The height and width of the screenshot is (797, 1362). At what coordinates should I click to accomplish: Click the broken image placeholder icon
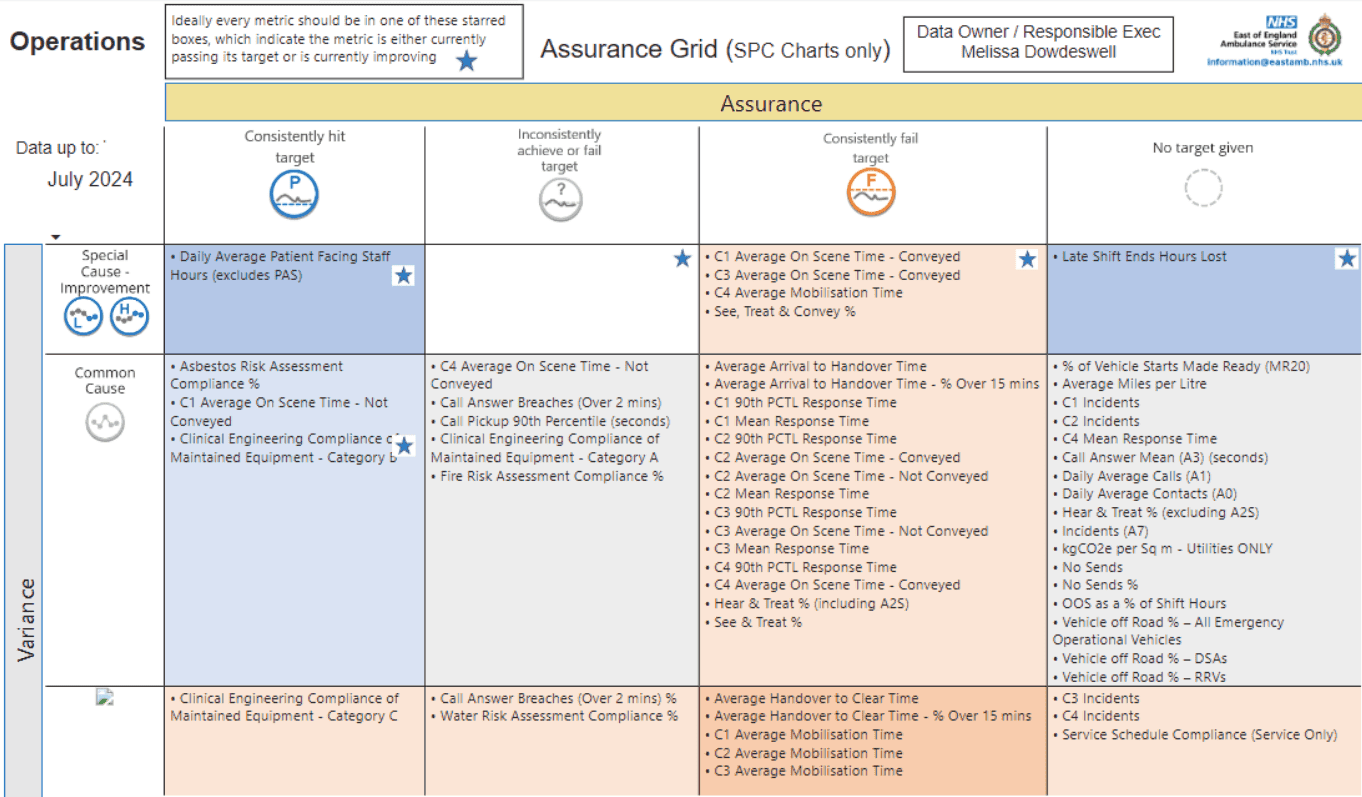pos(105,697)
